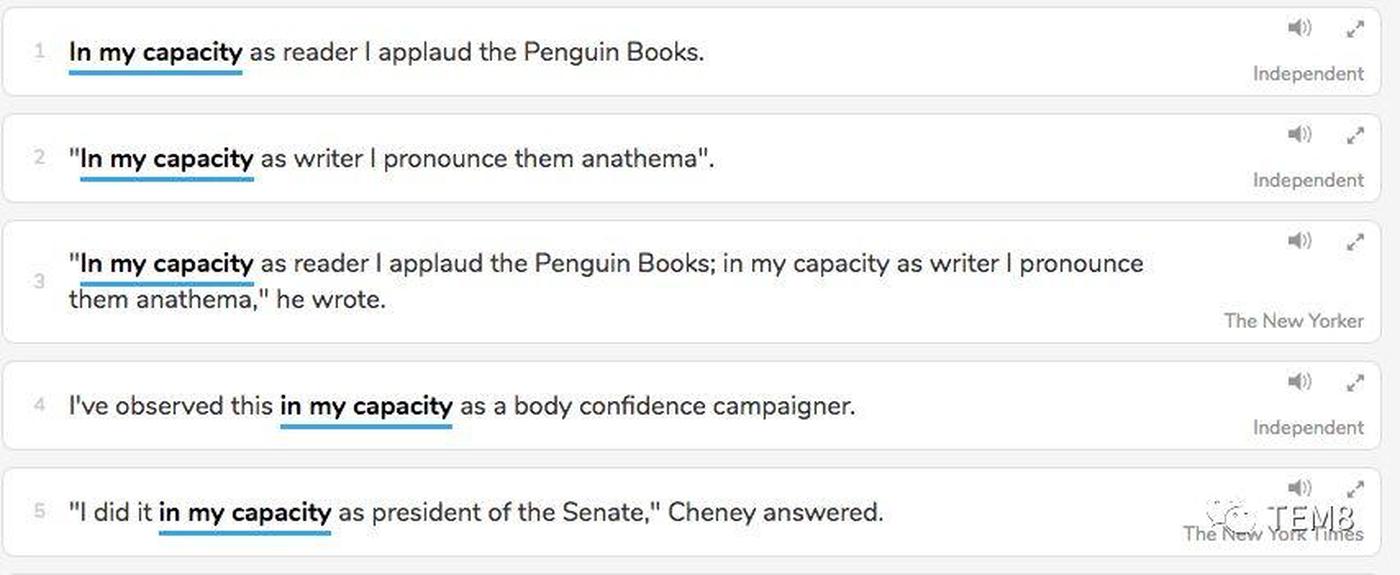Open The New Yorker source link
This screenshot has height=575, width=1400.
coord(1294,321)
